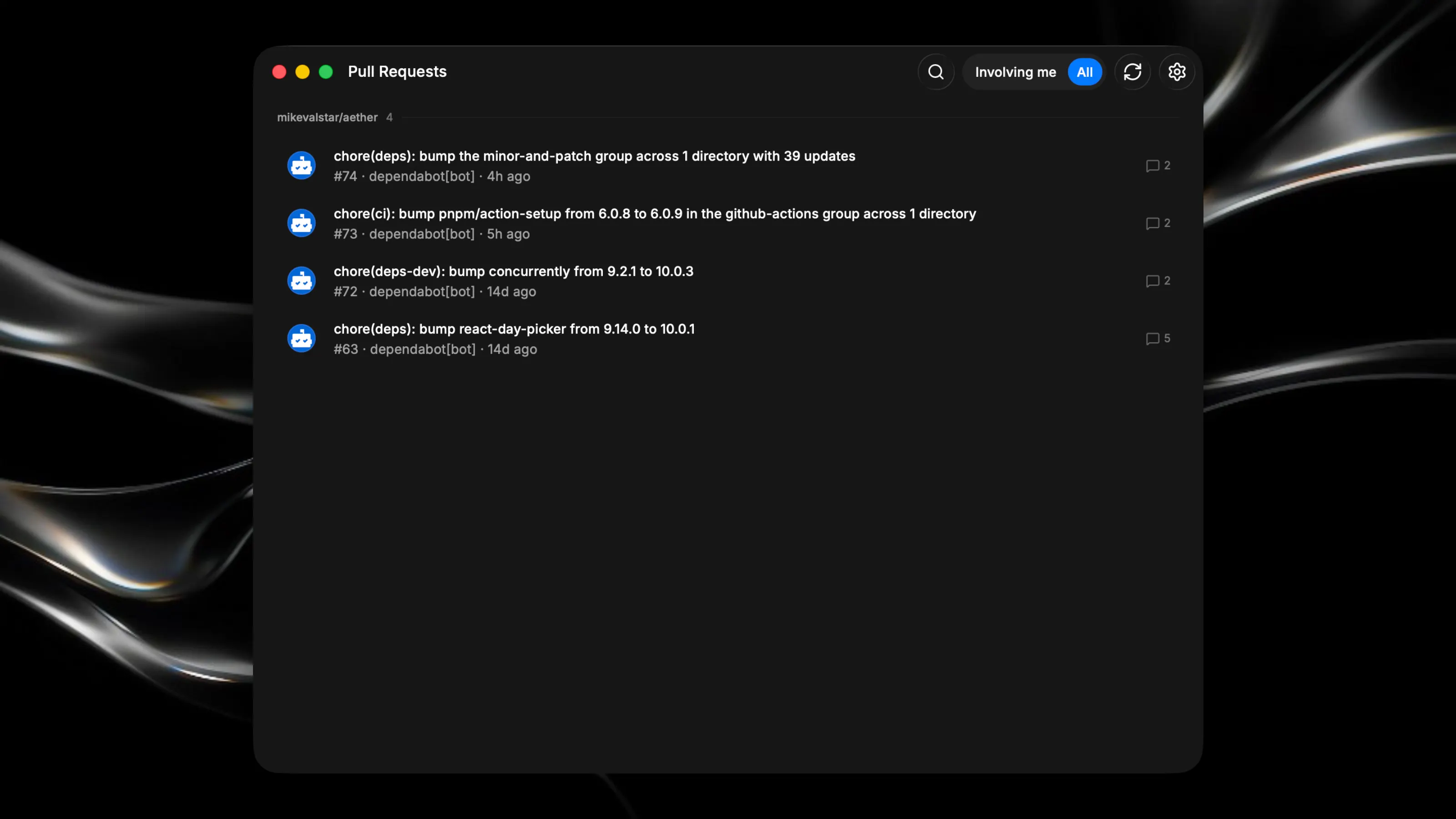
Task: Click the "#73 · dependabot[bot] · 5h ago" line
Action: (x=432, y=234)
